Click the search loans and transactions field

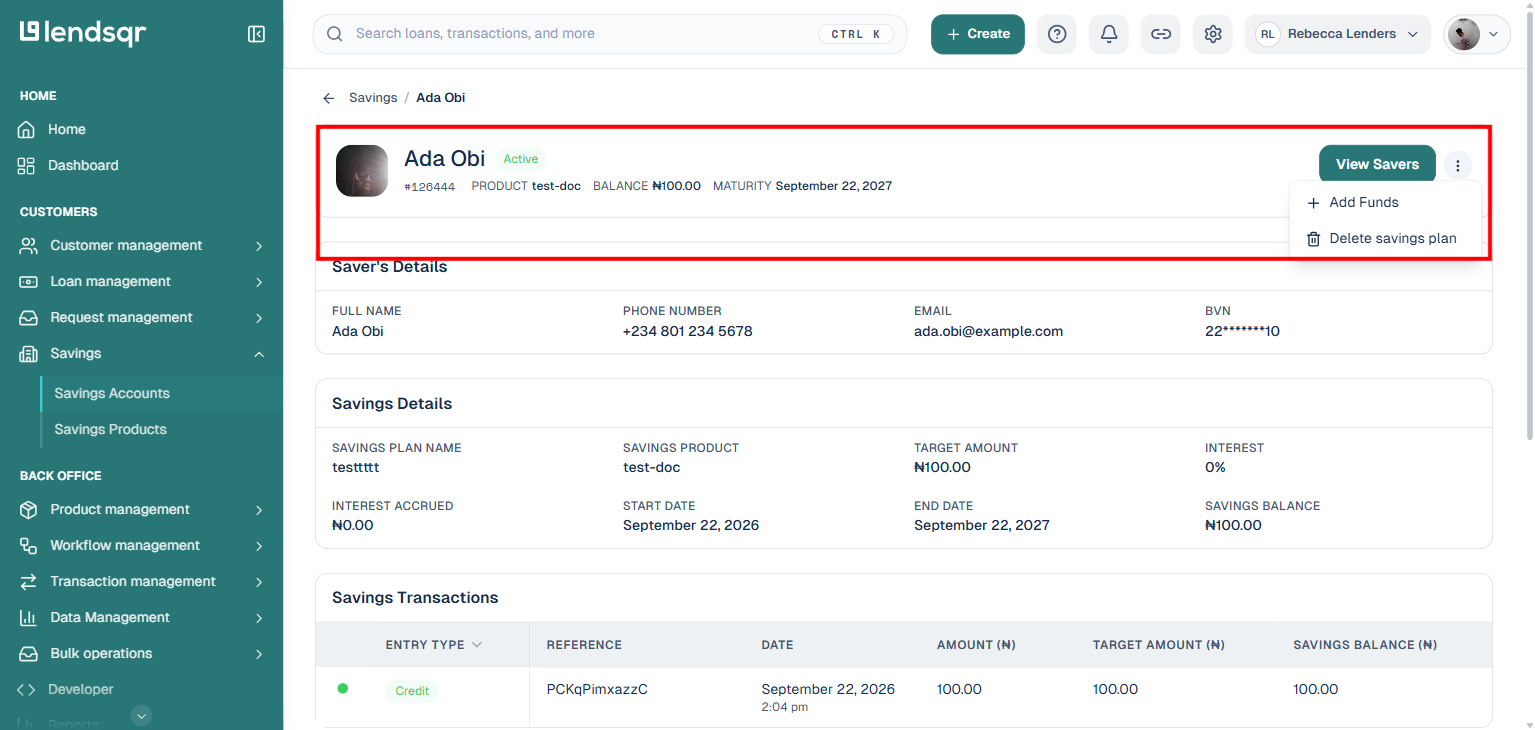click(610, 34)
